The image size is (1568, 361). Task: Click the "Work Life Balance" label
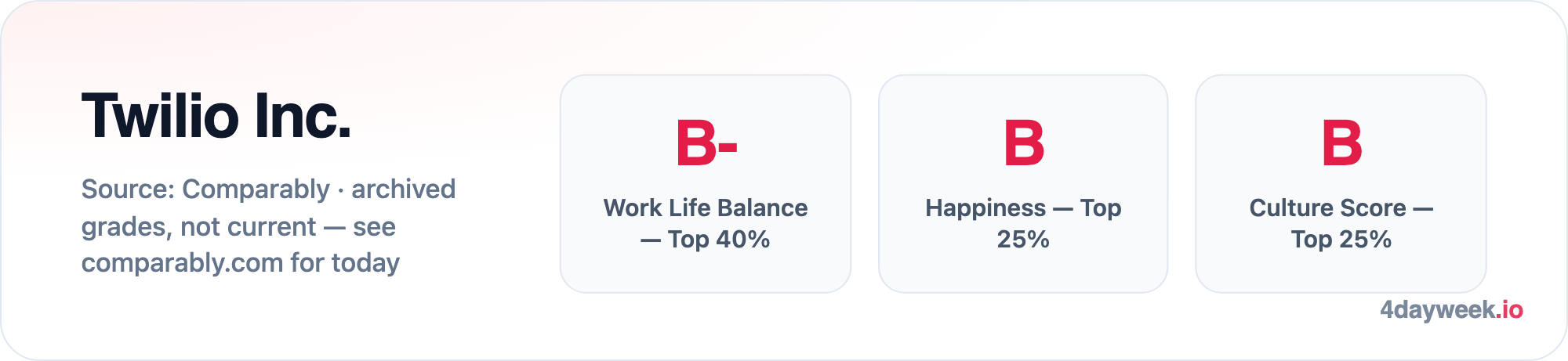pos(706,208)
